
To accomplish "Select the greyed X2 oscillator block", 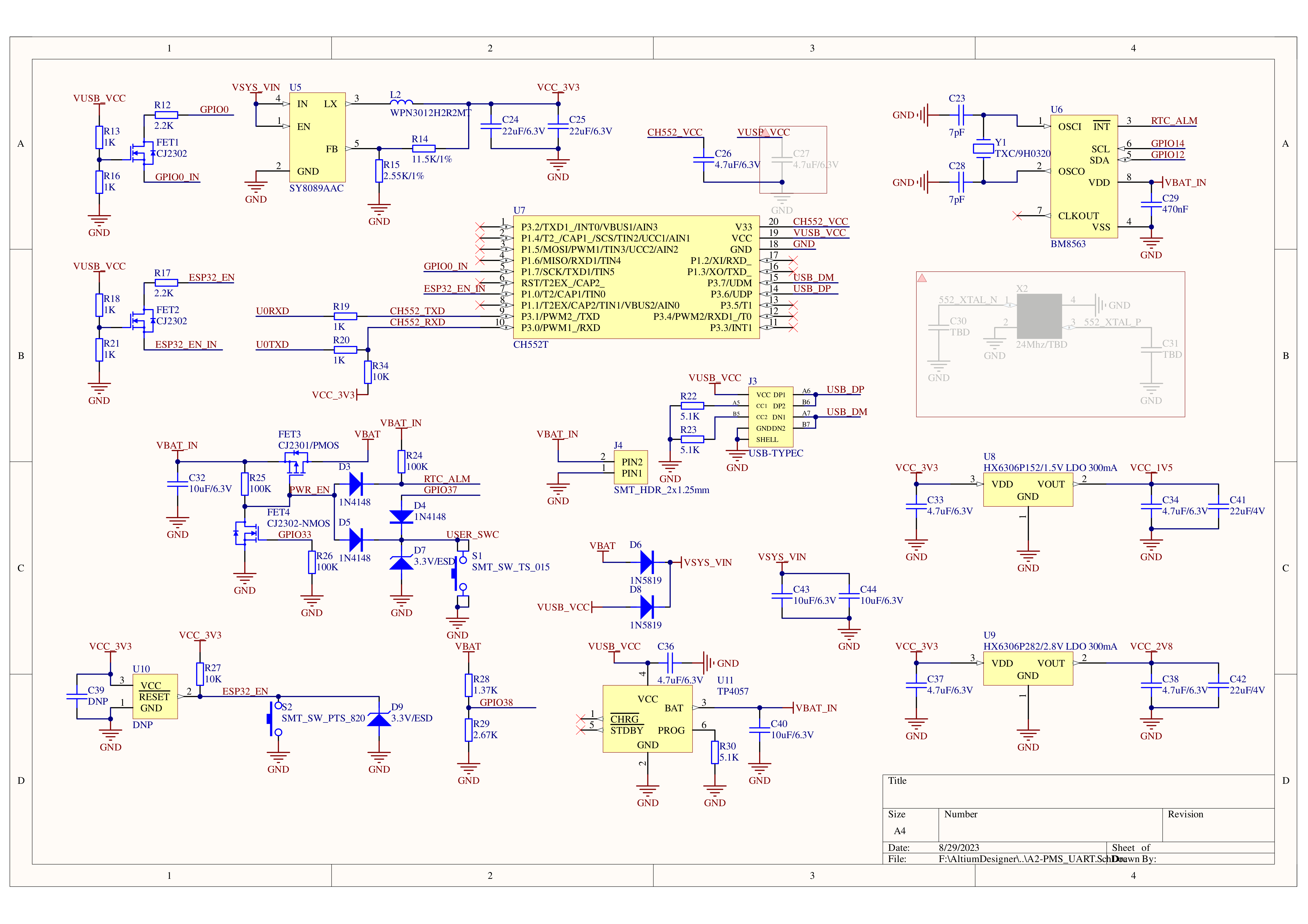I will (1039, 316).
